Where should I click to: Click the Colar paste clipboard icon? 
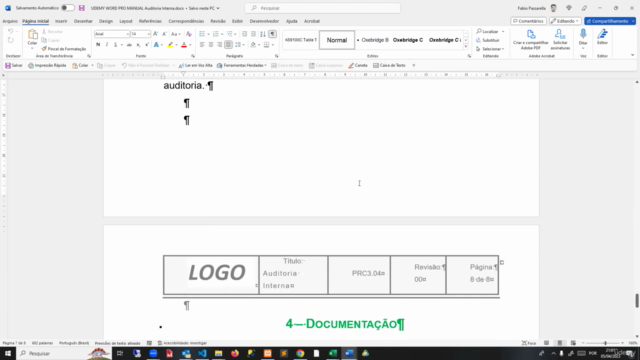point(32,35)
